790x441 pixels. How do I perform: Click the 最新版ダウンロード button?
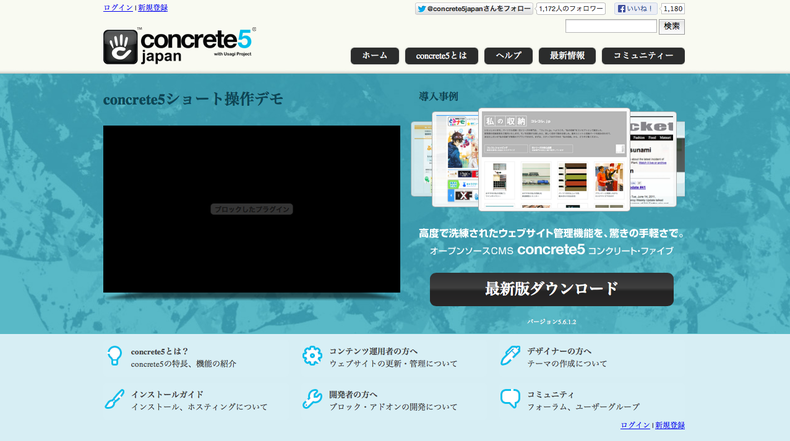point(551,289)
